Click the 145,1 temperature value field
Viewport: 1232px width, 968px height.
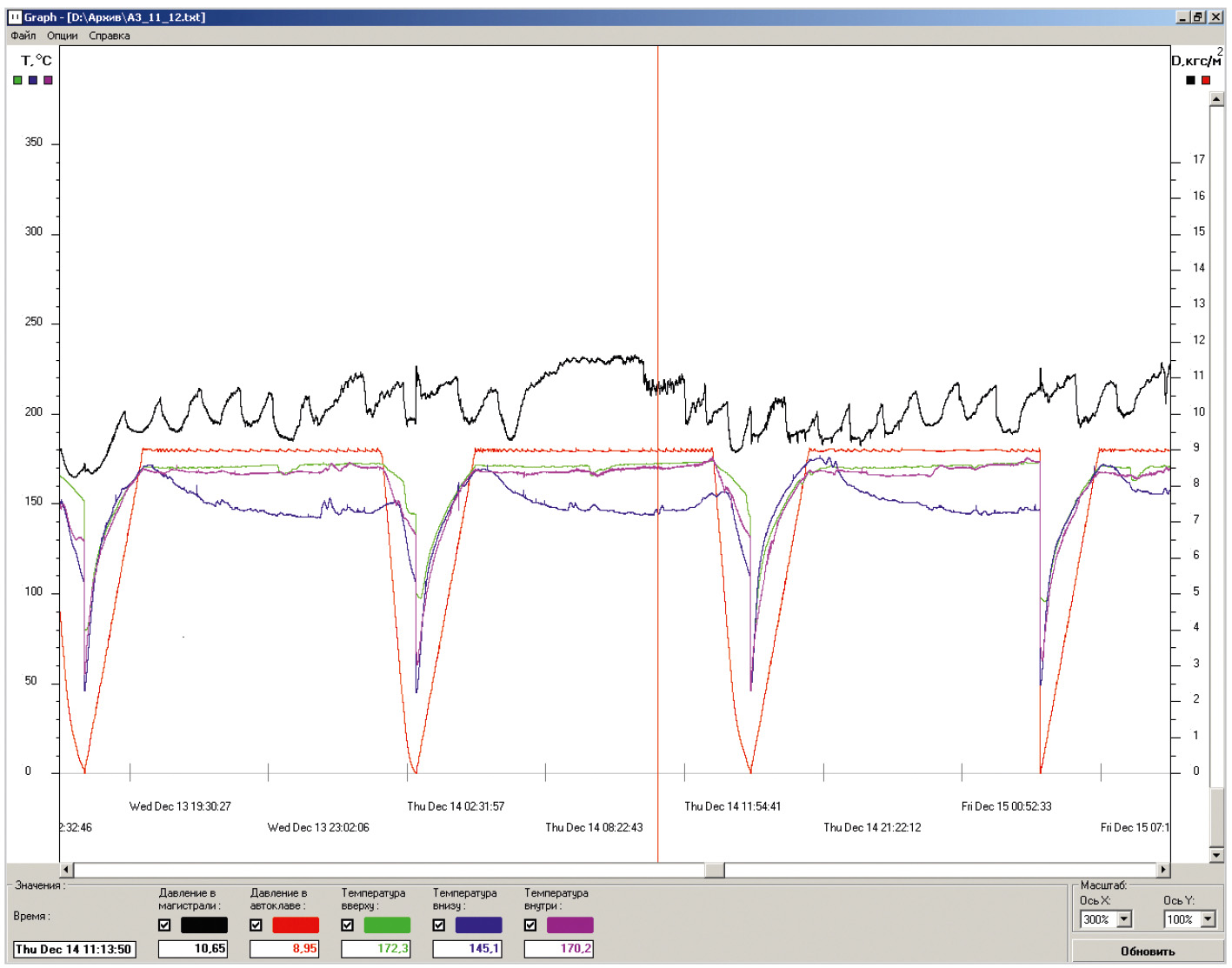coord(468,949)
